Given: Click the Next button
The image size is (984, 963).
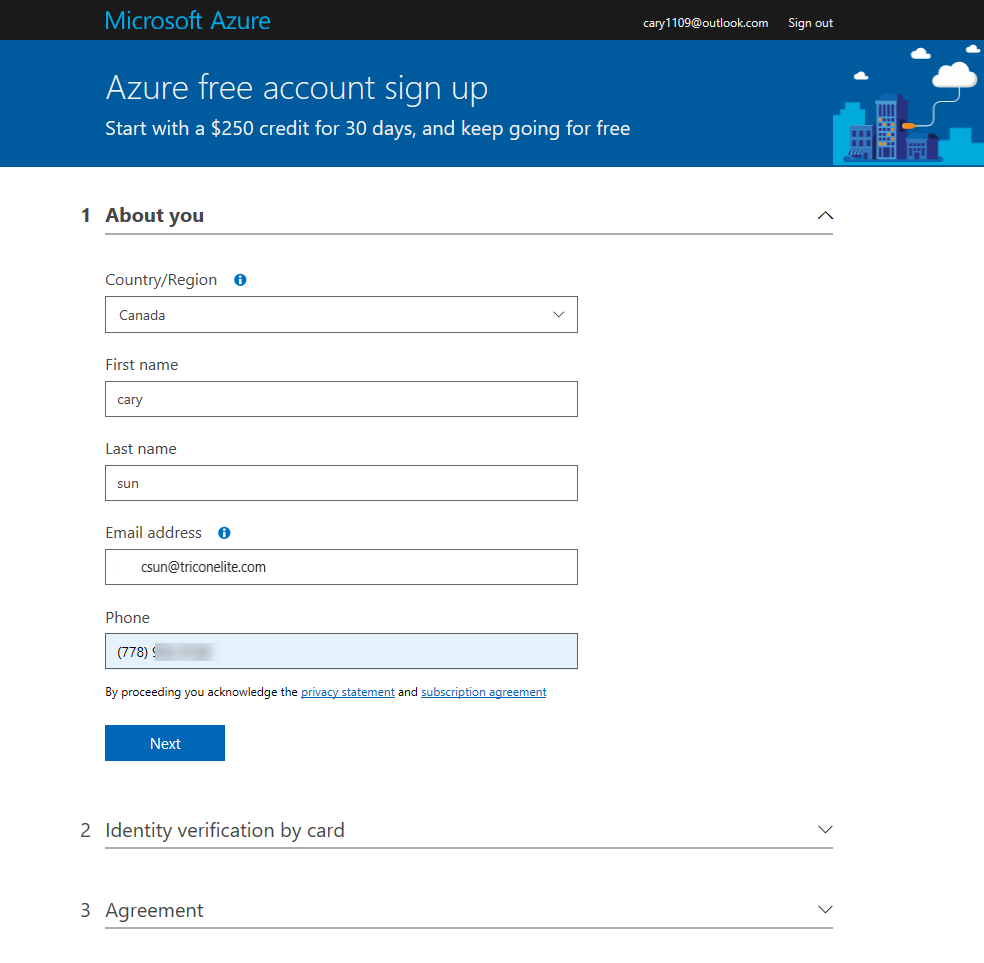Looking at the screenshot, I should [165, 743].
